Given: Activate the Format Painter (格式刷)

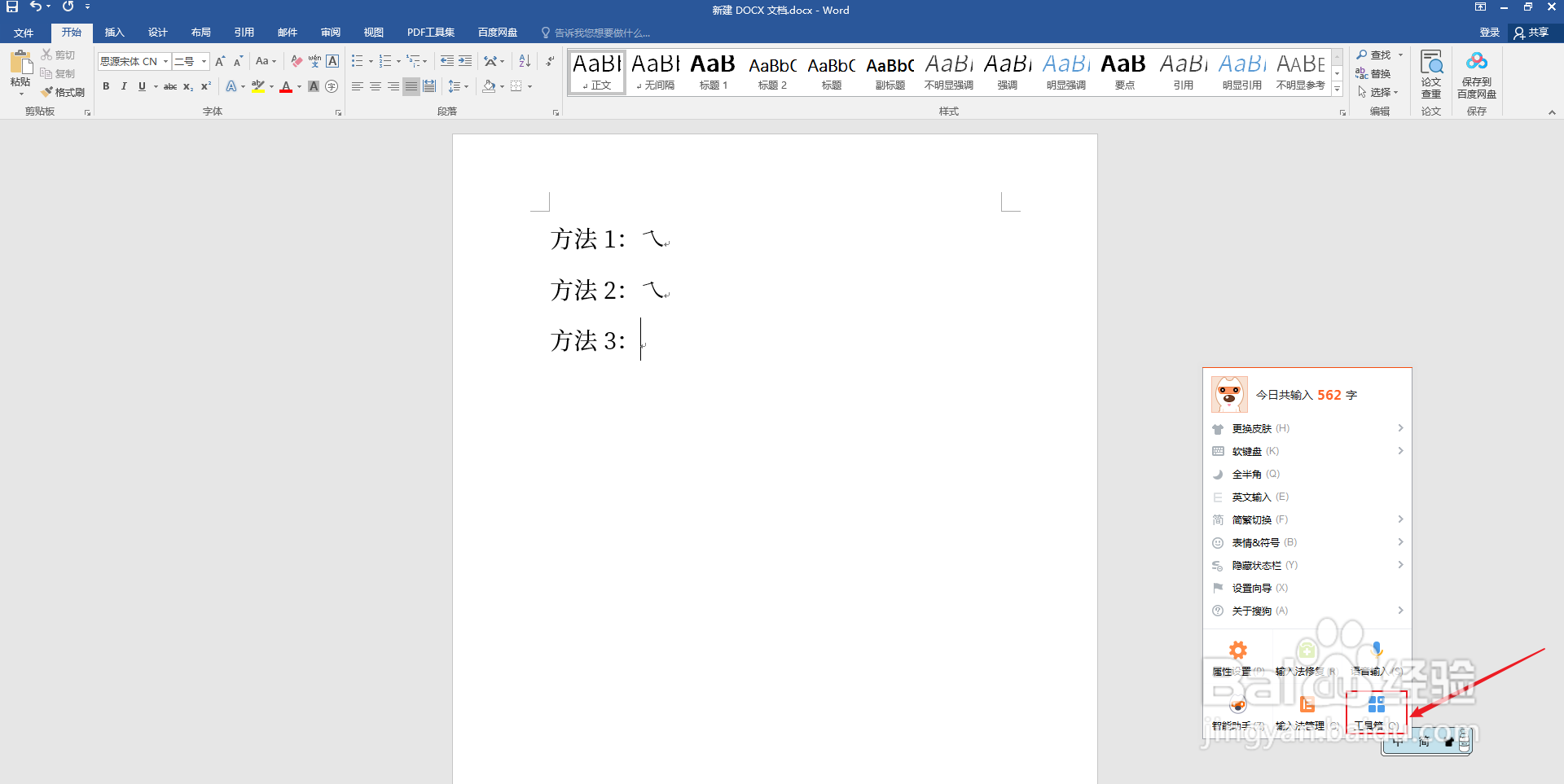Looking at the screenshot, I should click(64, 92).
